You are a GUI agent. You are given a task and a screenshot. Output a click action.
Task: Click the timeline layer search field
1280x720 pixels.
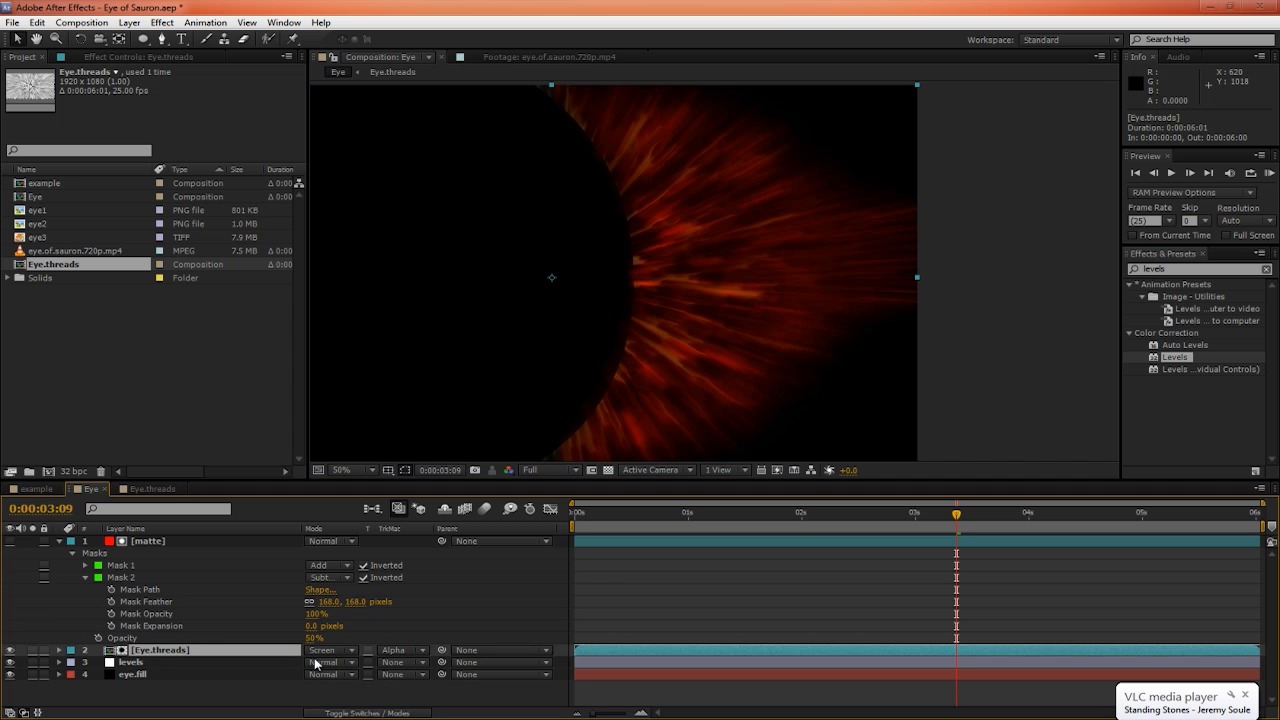tap(158, 509)
